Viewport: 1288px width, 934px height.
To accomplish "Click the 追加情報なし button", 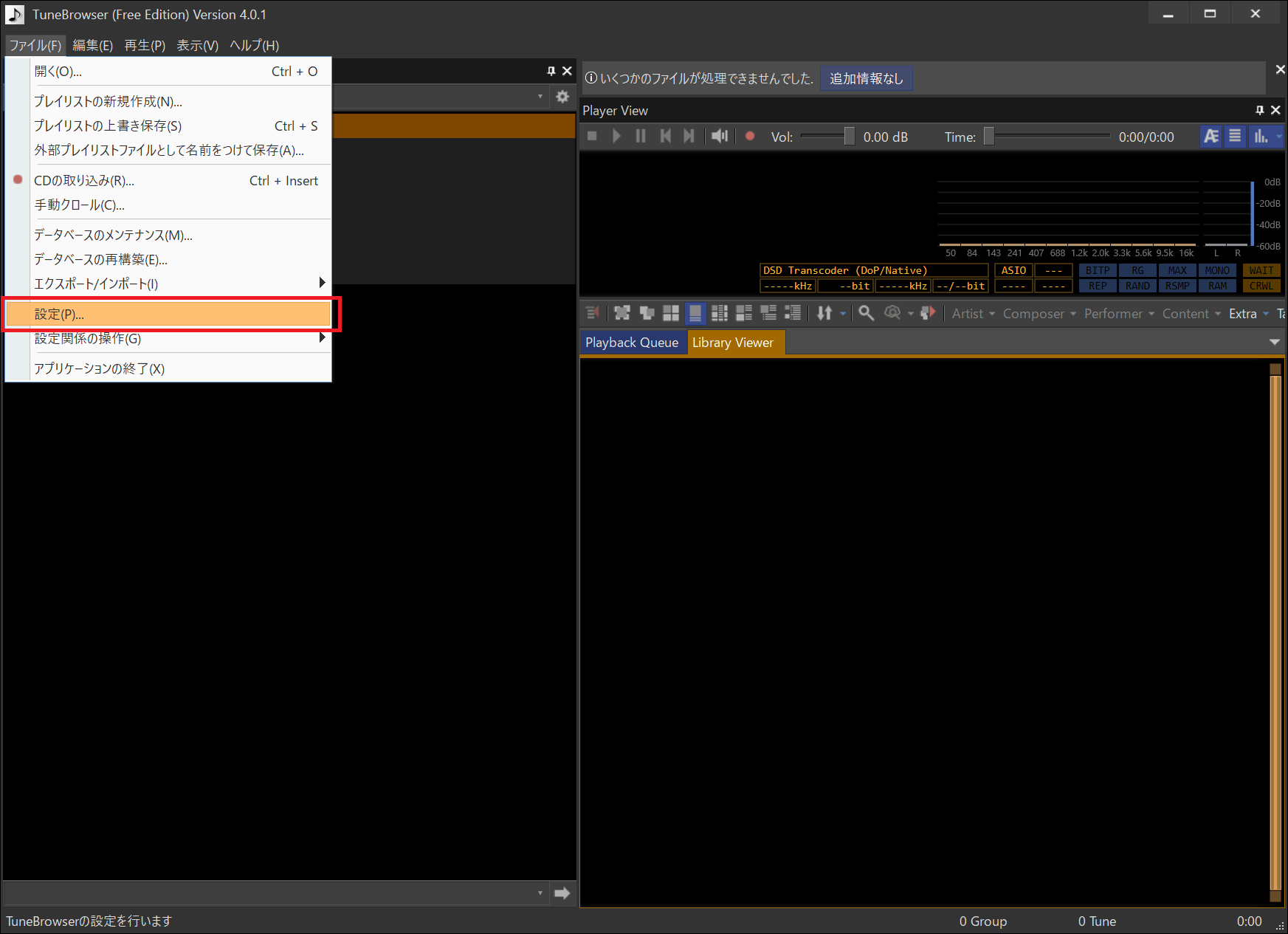I will 867,78.
